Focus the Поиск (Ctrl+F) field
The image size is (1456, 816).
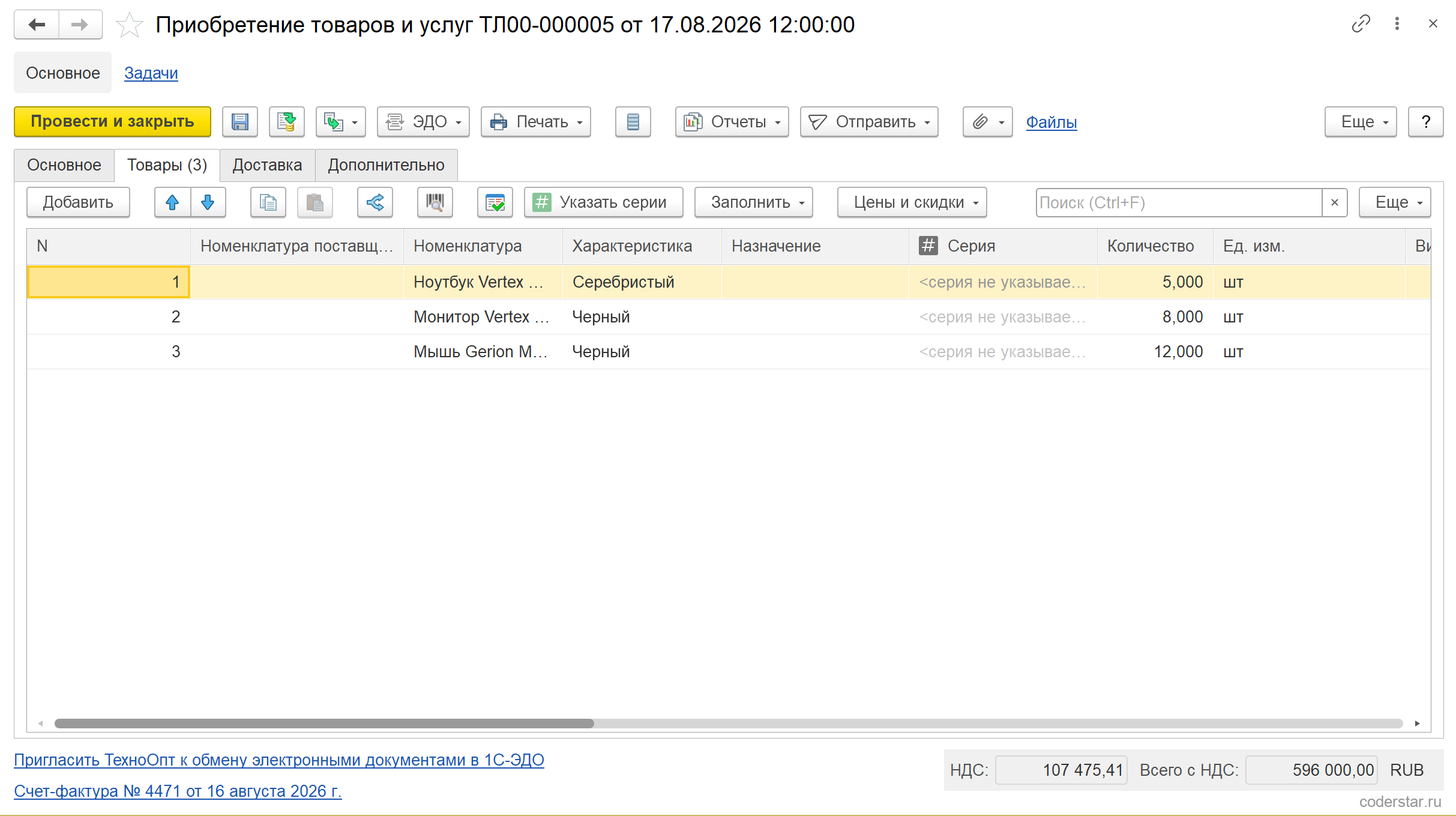coord(1179,202)
